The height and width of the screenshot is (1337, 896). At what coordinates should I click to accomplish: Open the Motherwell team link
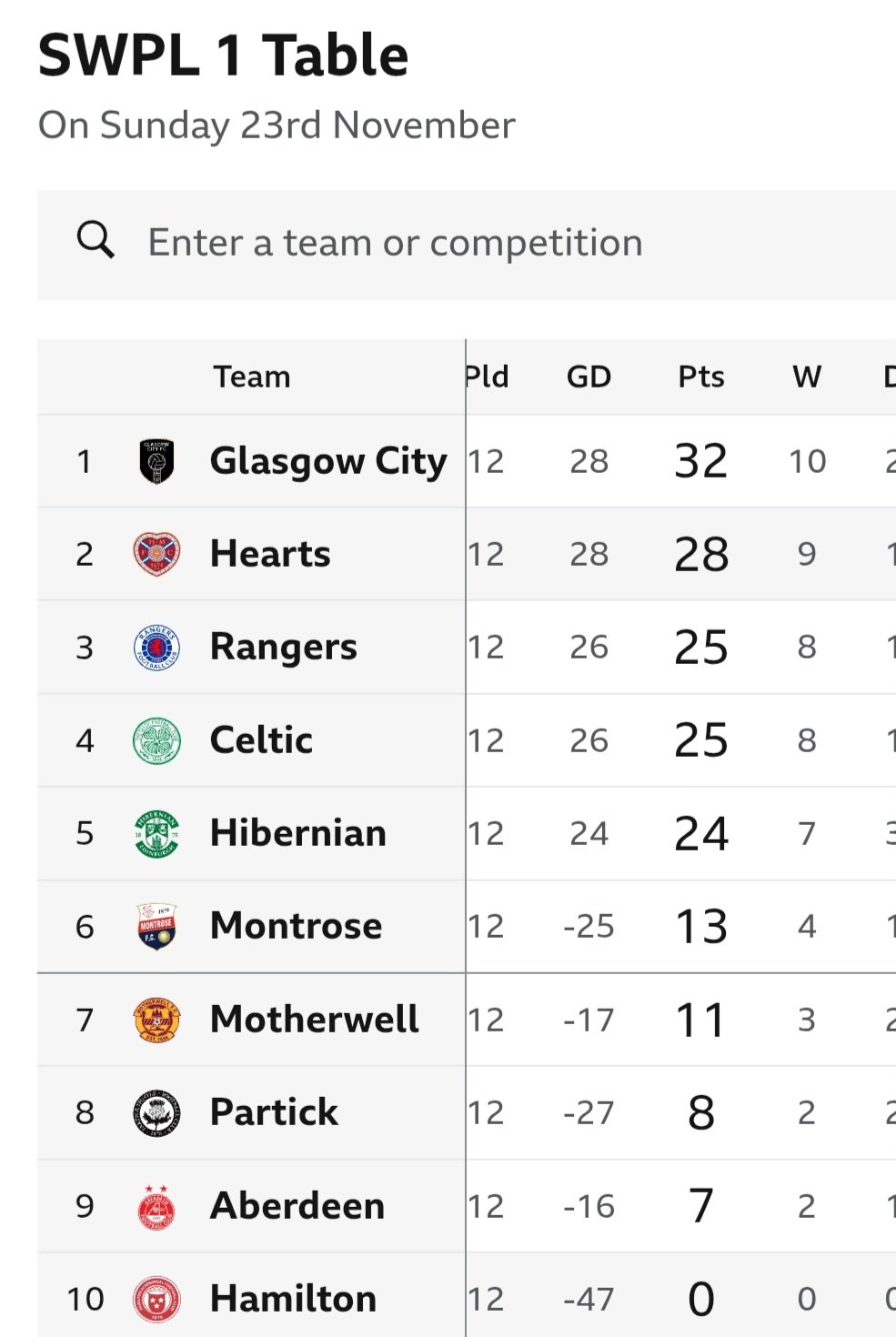[314, 1020]
